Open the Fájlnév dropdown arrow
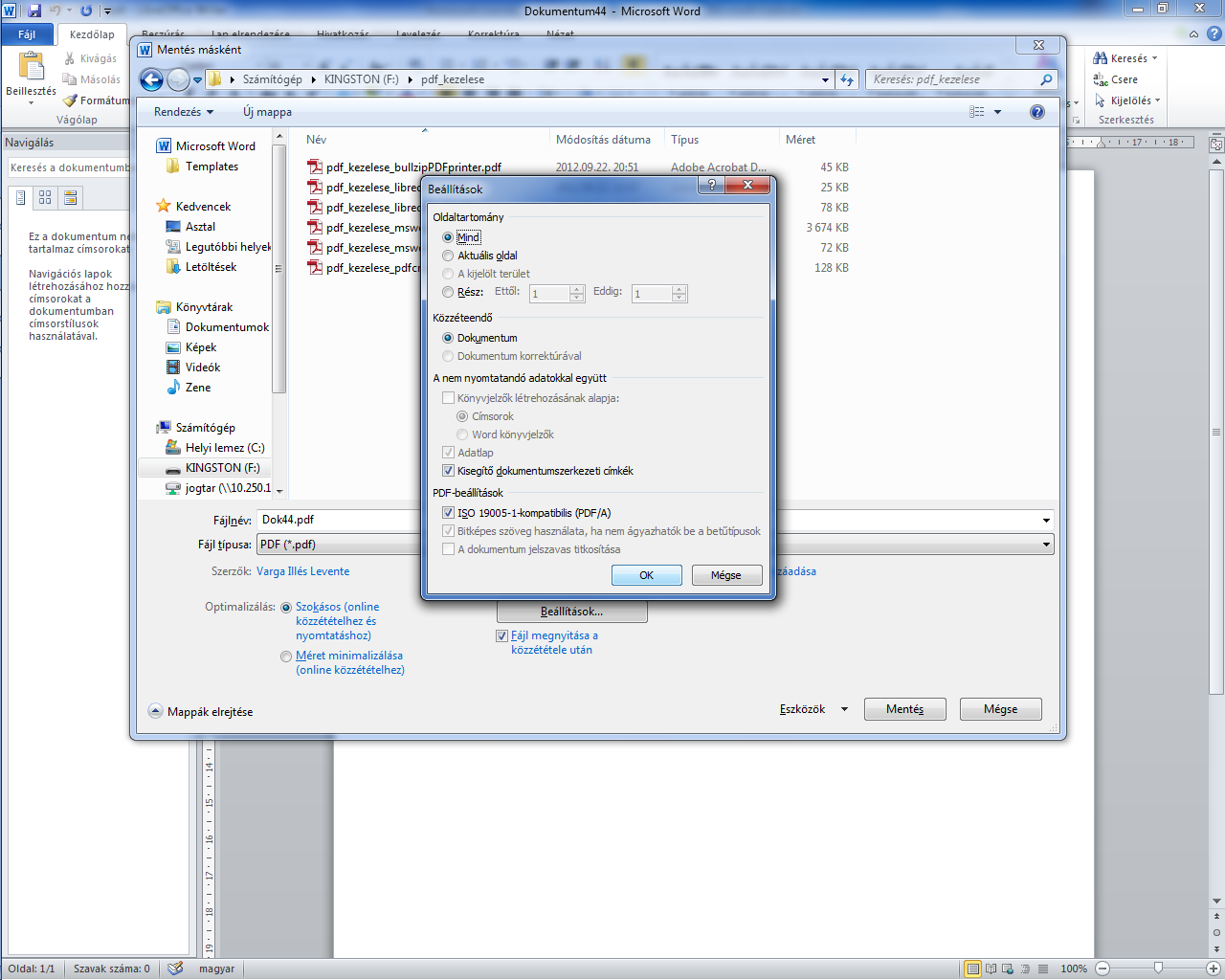 click(x=1046, y=520)
